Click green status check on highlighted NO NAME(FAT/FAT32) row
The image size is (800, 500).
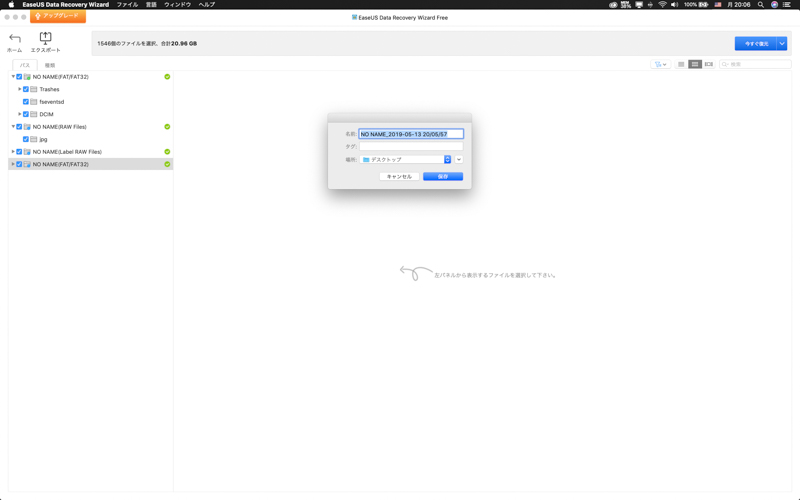[167, 164]
